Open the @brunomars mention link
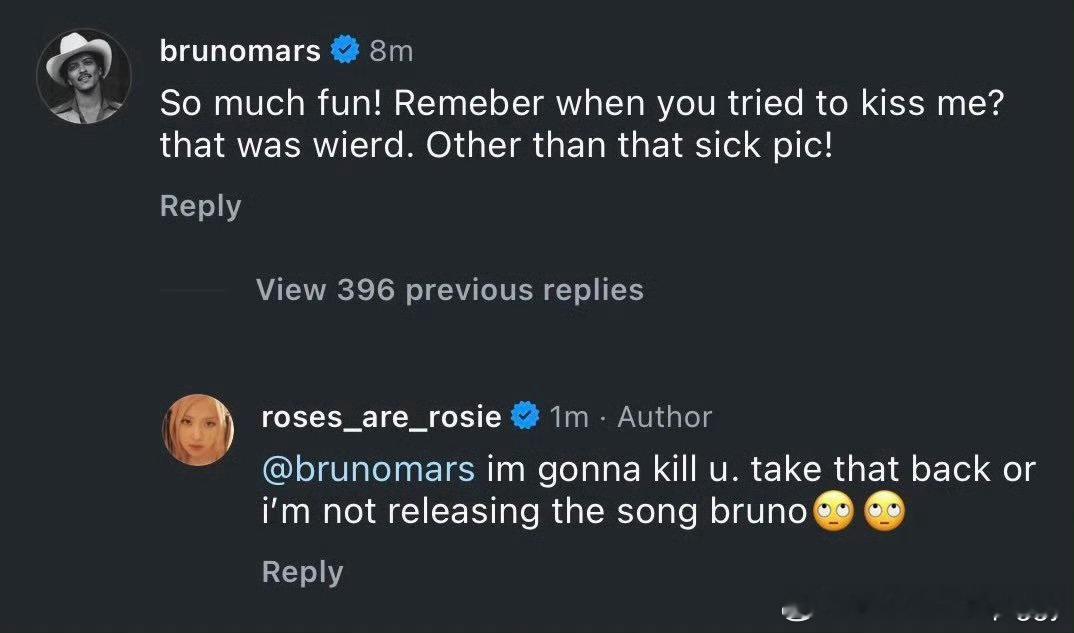The image size is (1074, 633). [x=368, y=470]
